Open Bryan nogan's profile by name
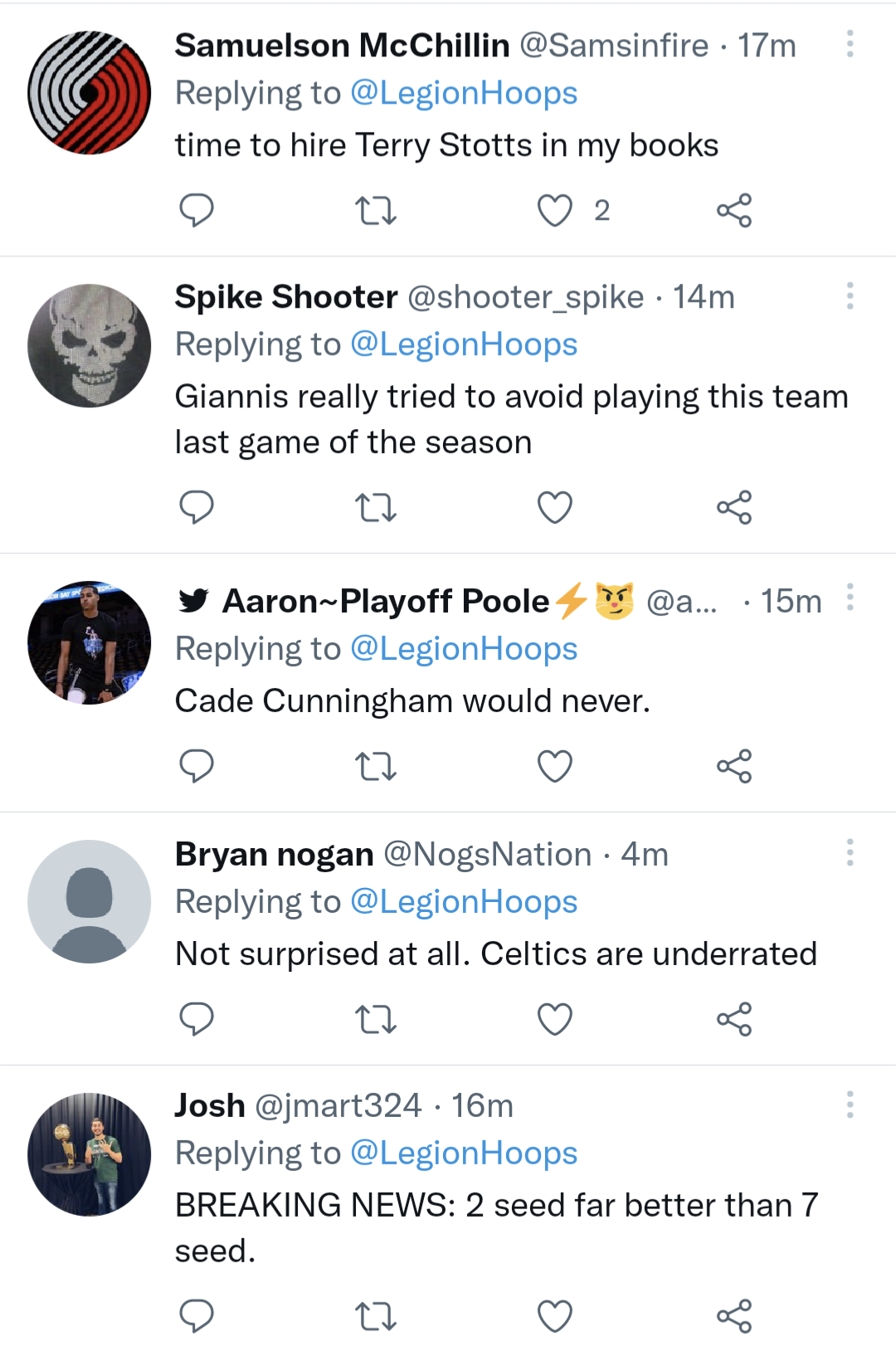This screenshot has width=896, height=1356. pos(274,854)
